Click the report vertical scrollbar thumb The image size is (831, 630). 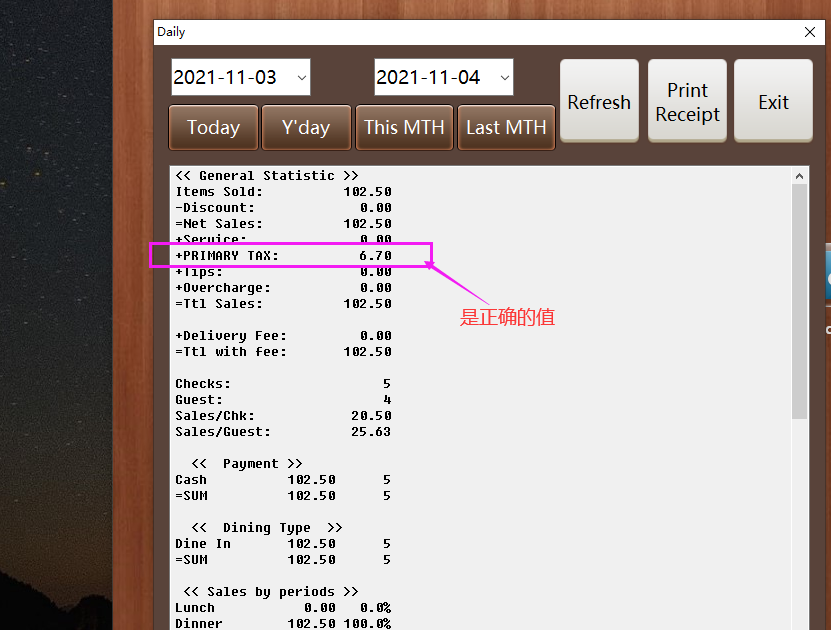(799, 301)
